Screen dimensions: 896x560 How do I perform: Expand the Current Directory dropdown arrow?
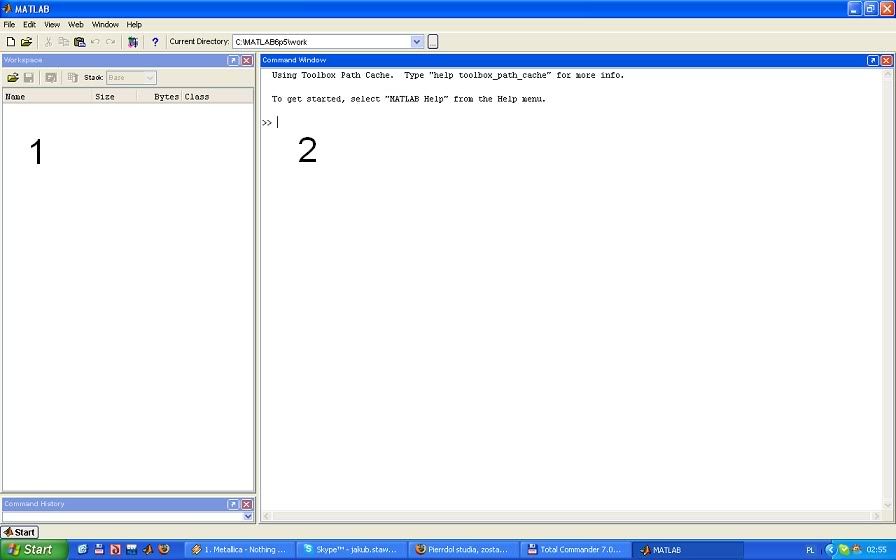pos(417,42)
